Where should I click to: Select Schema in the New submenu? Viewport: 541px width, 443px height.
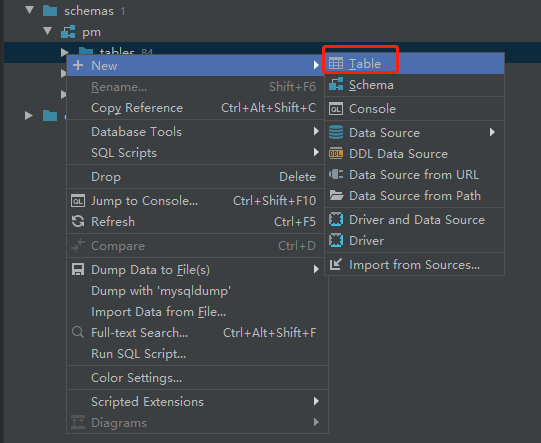click(x=414, y=85)
